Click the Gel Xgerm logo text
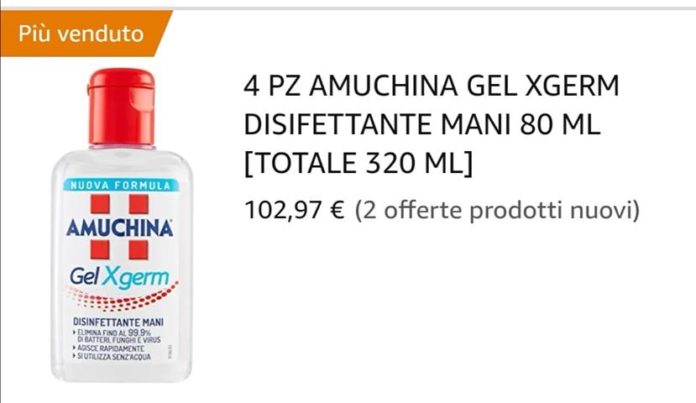Image resolution: width=696 pixels, height=403 pixels. 119,277
